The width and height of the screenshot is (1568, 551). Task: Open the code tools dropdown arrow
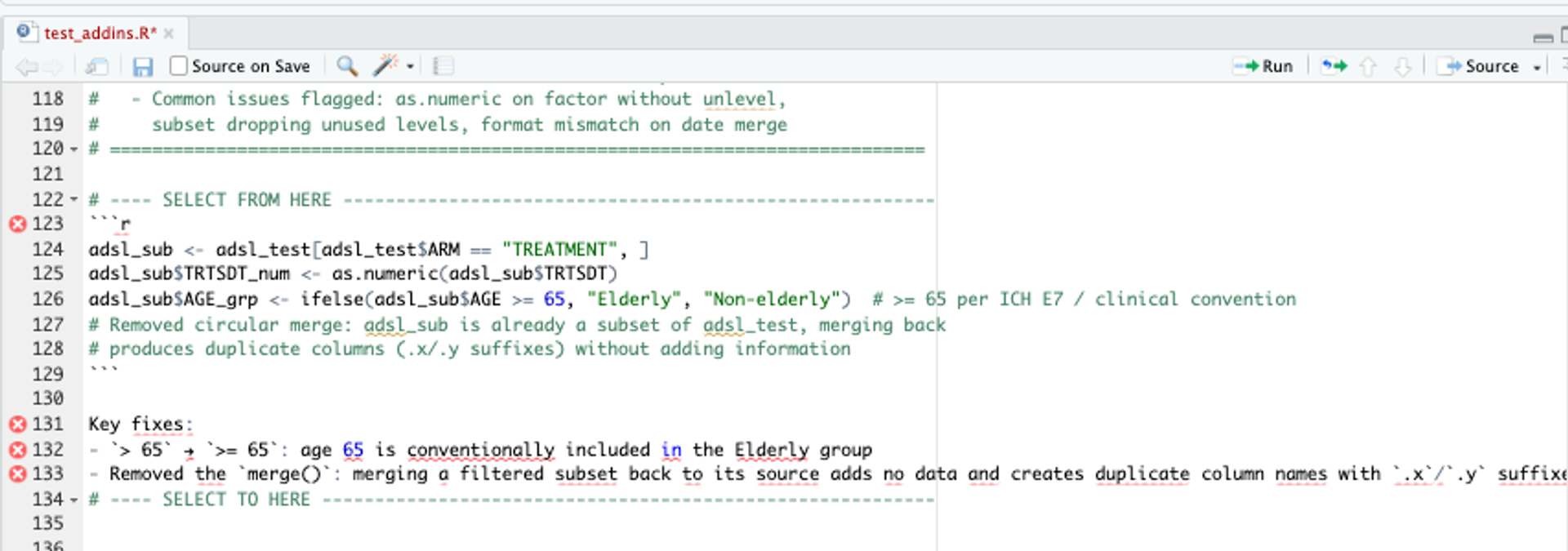pyautogui.click(x=410, y=67)
